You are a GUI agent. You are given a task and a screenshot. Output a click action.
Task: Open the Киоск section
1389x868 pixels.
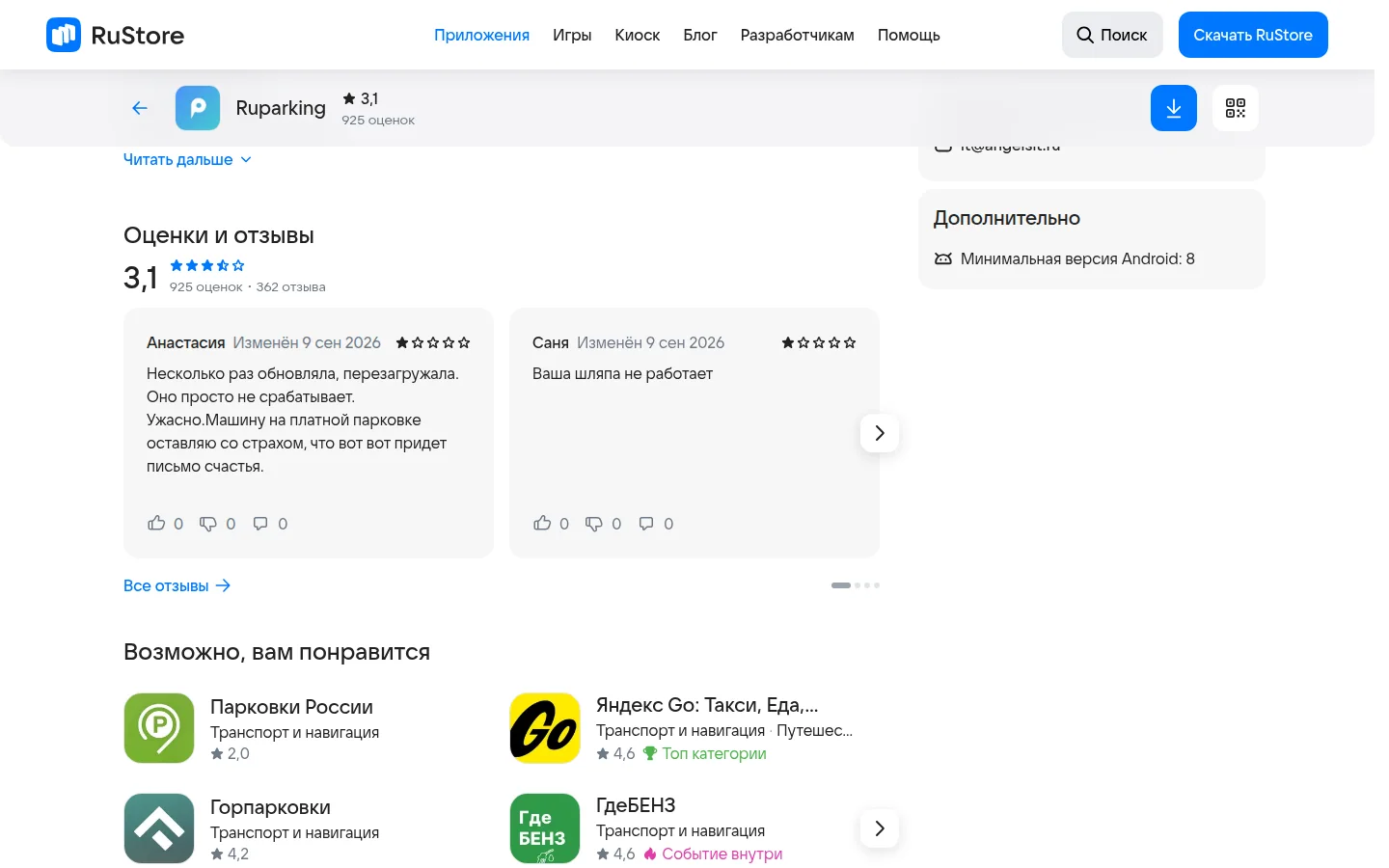pyautogui.click(x=638, y=35)
